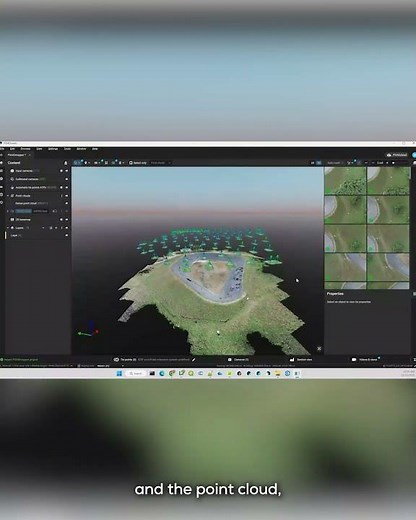
Task: Collapse the Layers group
Action: 8,228
